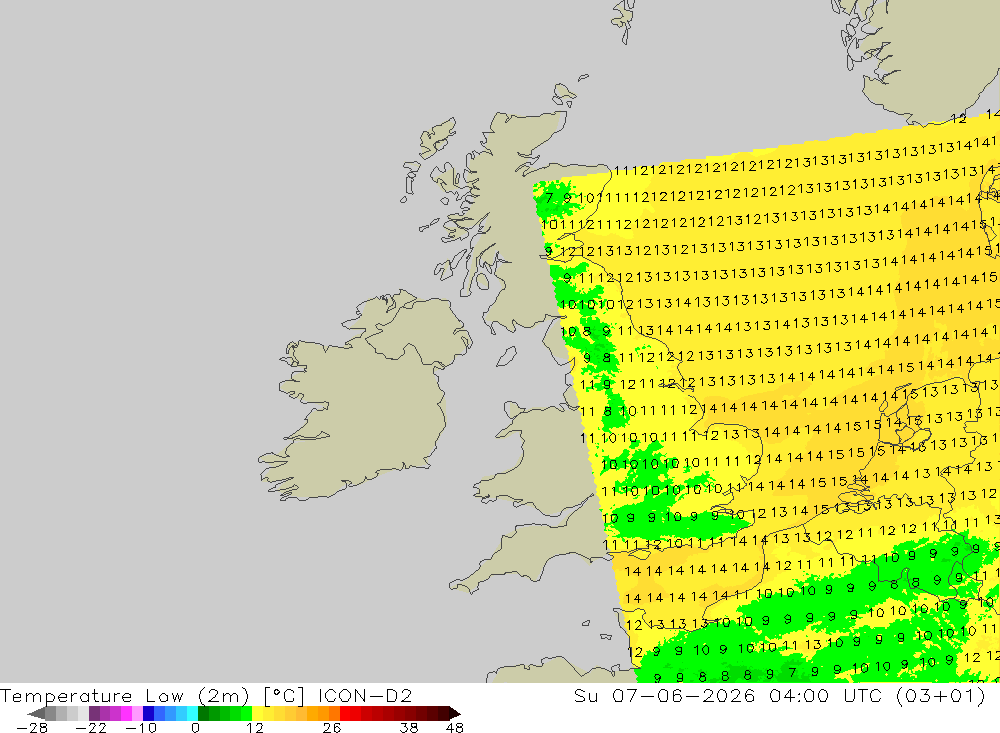The width and height of the screenshot is (1000, 733).
Task: Click the dark right arrow of the color scale
Action: pyautogui.click(x=455, y=713)
